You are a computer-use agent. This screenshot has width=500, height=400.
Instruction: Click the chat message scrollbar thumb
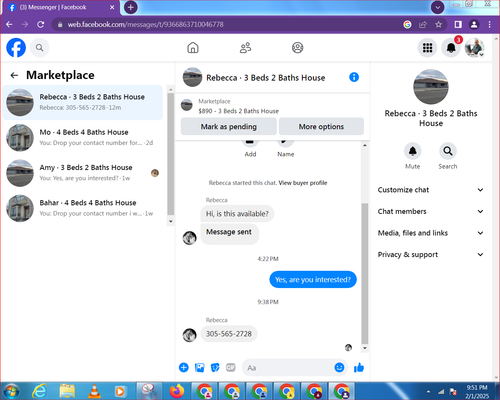coord(365,273)
